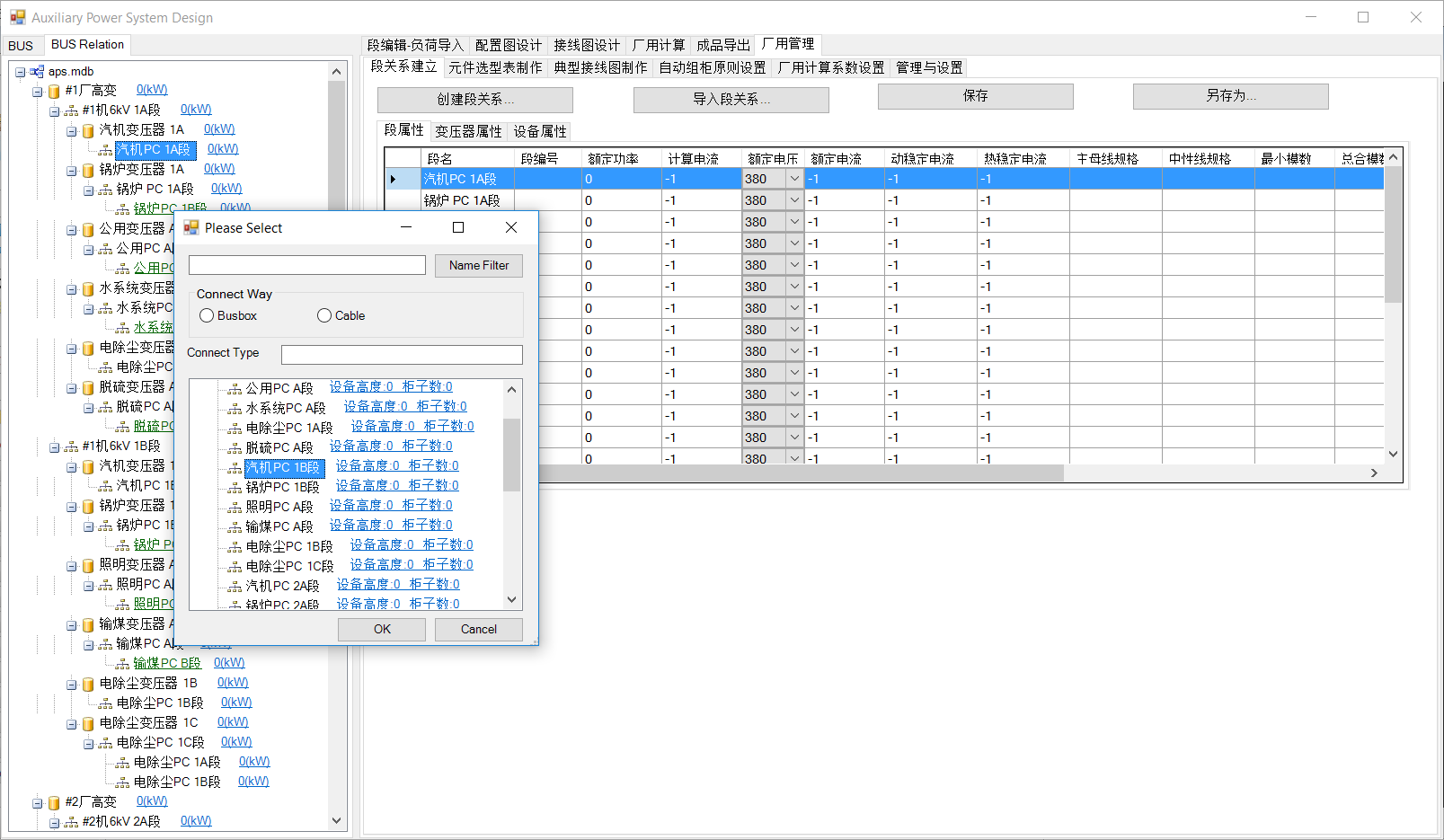1444x840 pixels.
Task: Click the bus icon beside #1机6kV 1A段
Action: 71,111
